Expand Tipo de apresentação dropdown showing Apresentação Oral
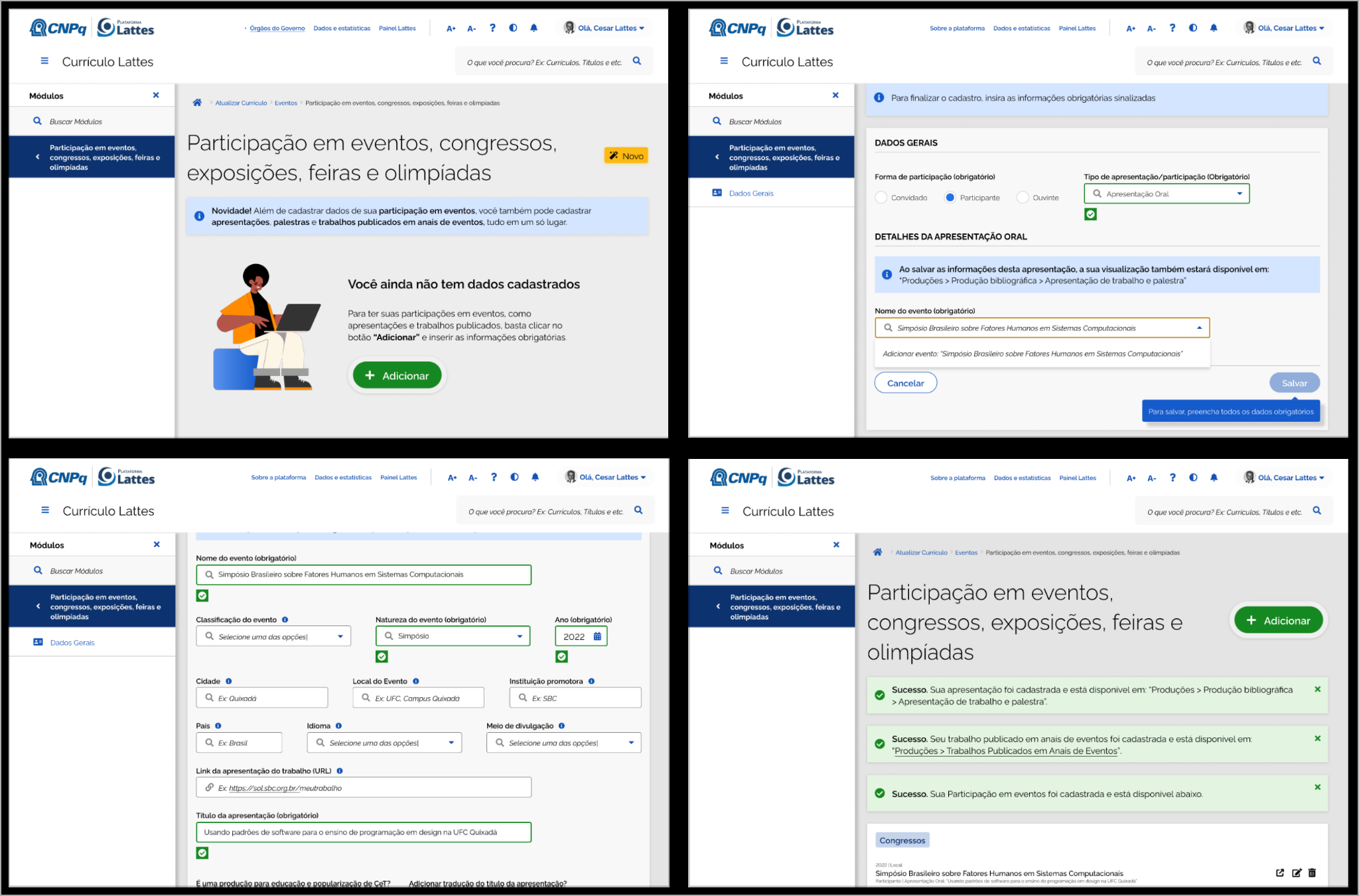The image size is (1359, 896). point(1167,194)
